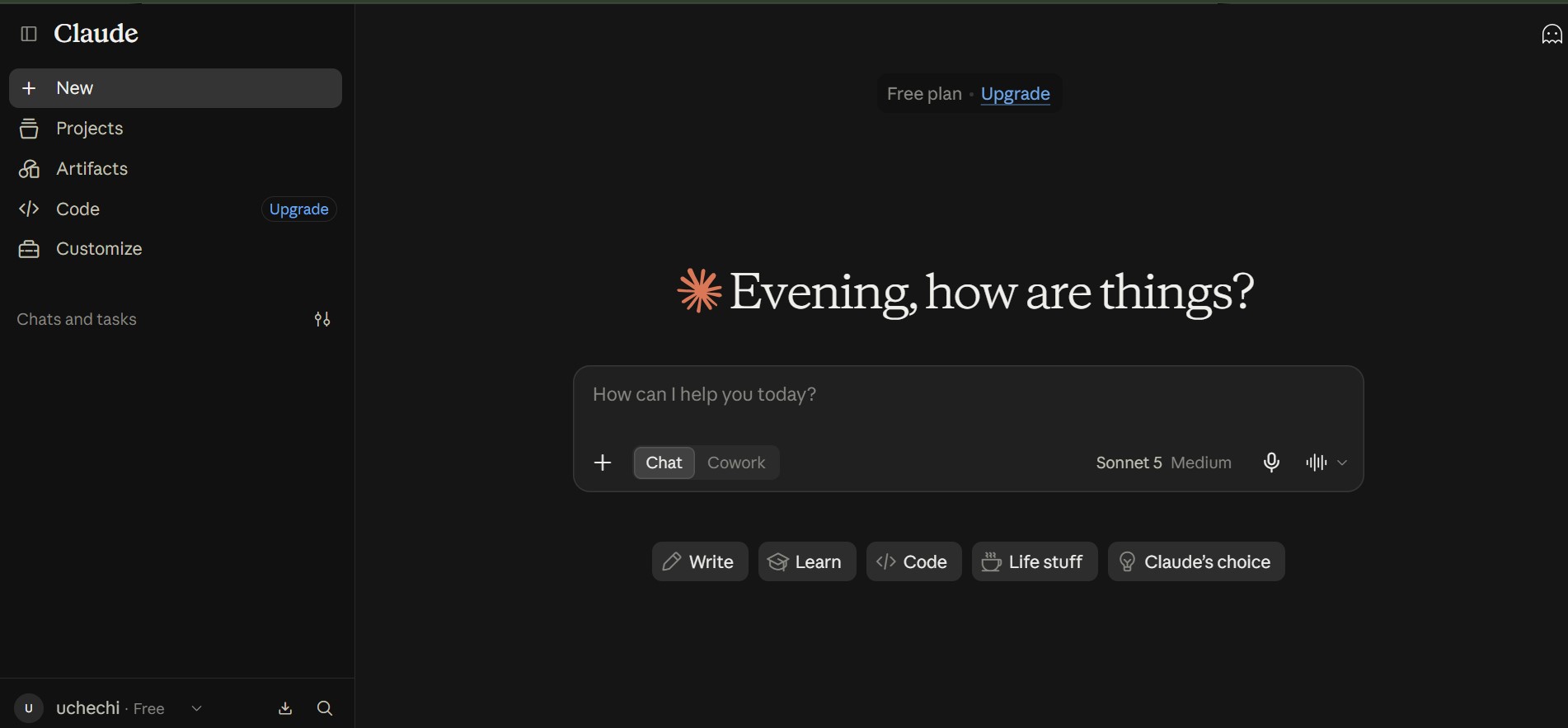The width and height of the screenshot is (1568, 728).
Task: Open the Sonnet 5 Medium model selector
Action: pyautogui.click(x=1163, y=463)
